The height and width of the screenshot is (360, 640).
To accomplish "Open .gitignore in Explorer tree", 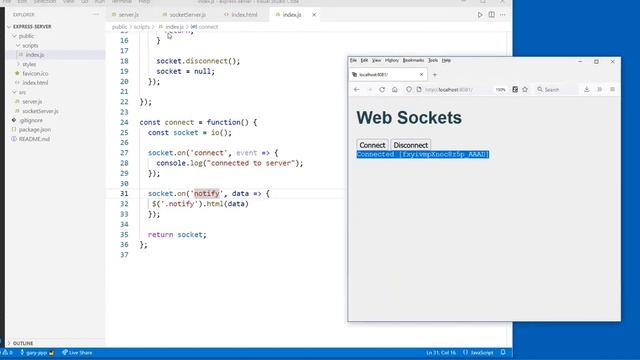I will pos(31,120).
